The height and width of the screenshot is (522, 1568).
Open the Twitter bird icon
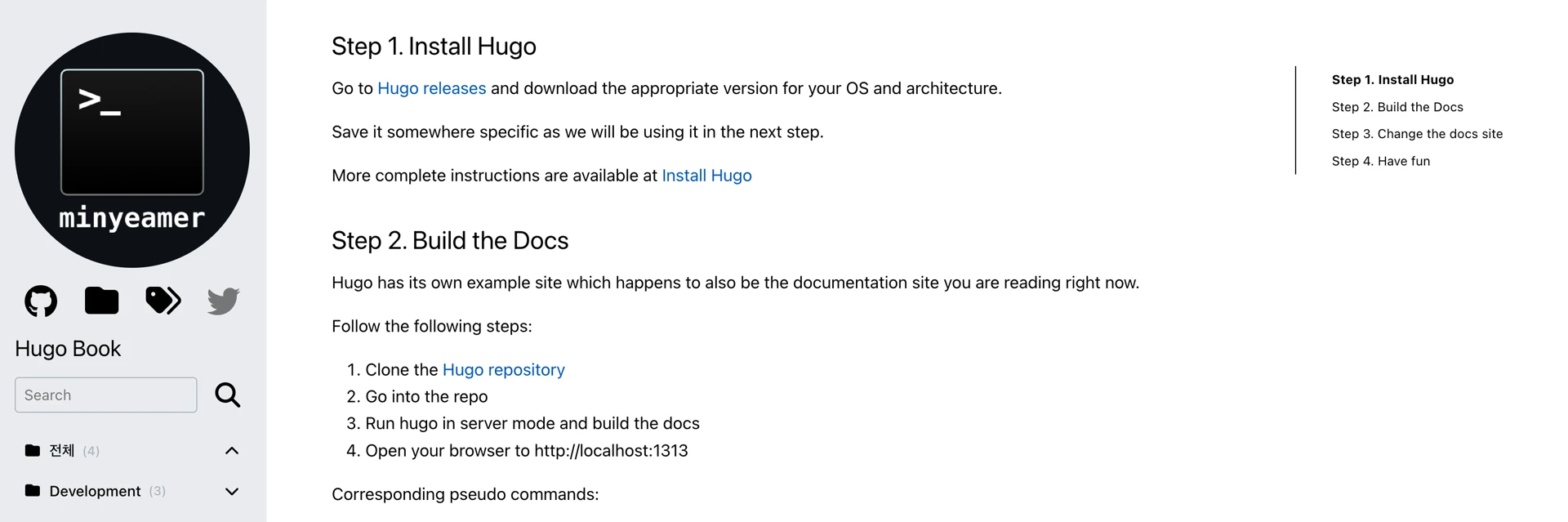tap(223, 301)
